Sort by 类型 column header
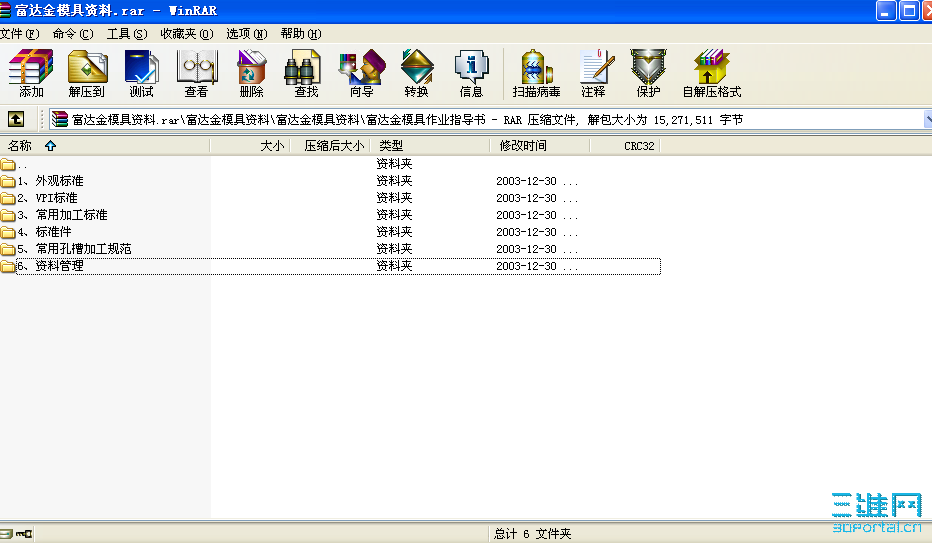The width and height of the screenshot is (932, 543). point(430,146)
